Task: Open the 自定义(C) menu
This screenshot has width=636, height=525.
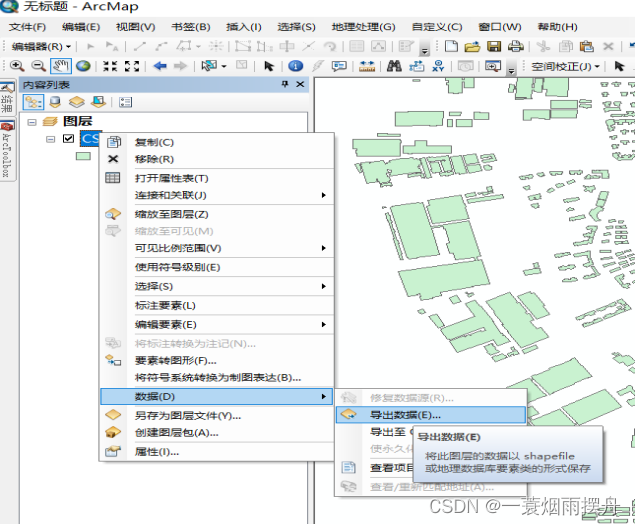Action: (x=437, y=27)
